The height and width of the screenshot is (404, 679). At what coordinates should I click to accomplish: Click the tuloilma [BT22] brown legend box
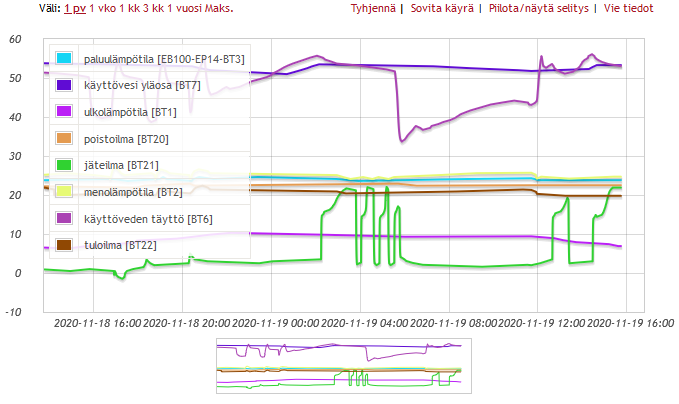point(64,244)
